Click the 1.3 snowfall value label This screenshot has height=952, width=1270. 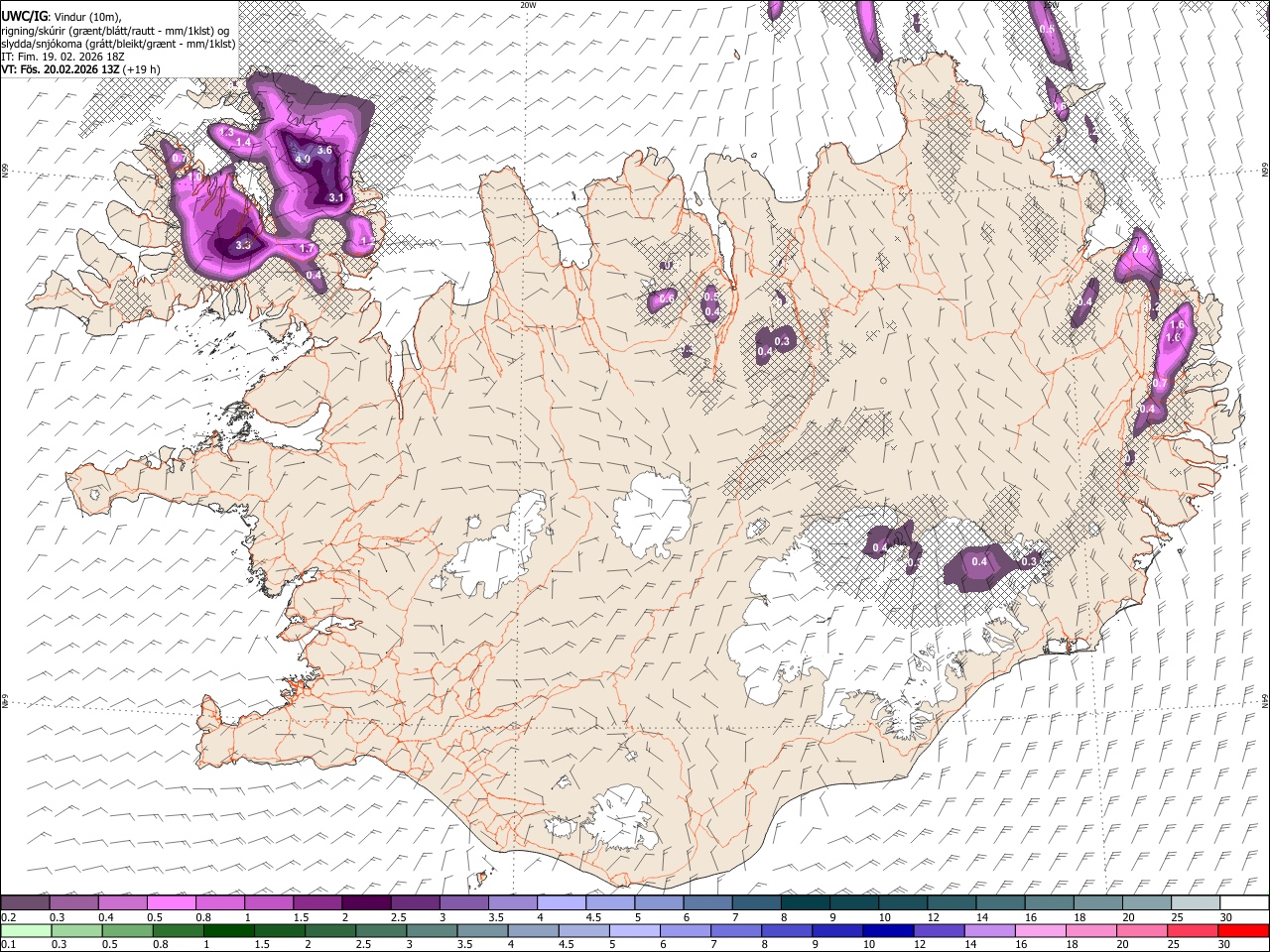(226, 132)
